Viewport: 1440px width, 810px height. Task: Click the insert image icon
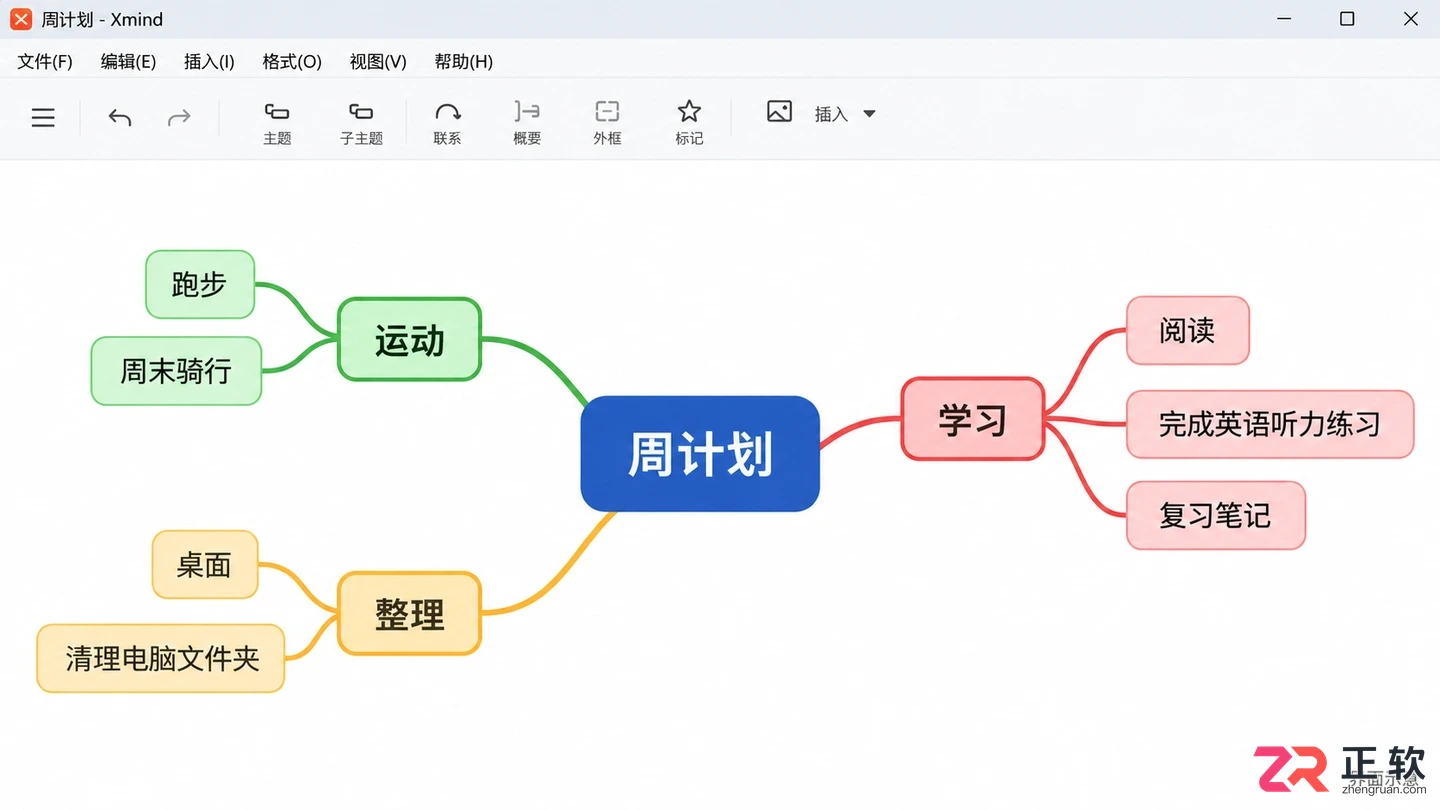pyautogui.click(x=779, y=112)
